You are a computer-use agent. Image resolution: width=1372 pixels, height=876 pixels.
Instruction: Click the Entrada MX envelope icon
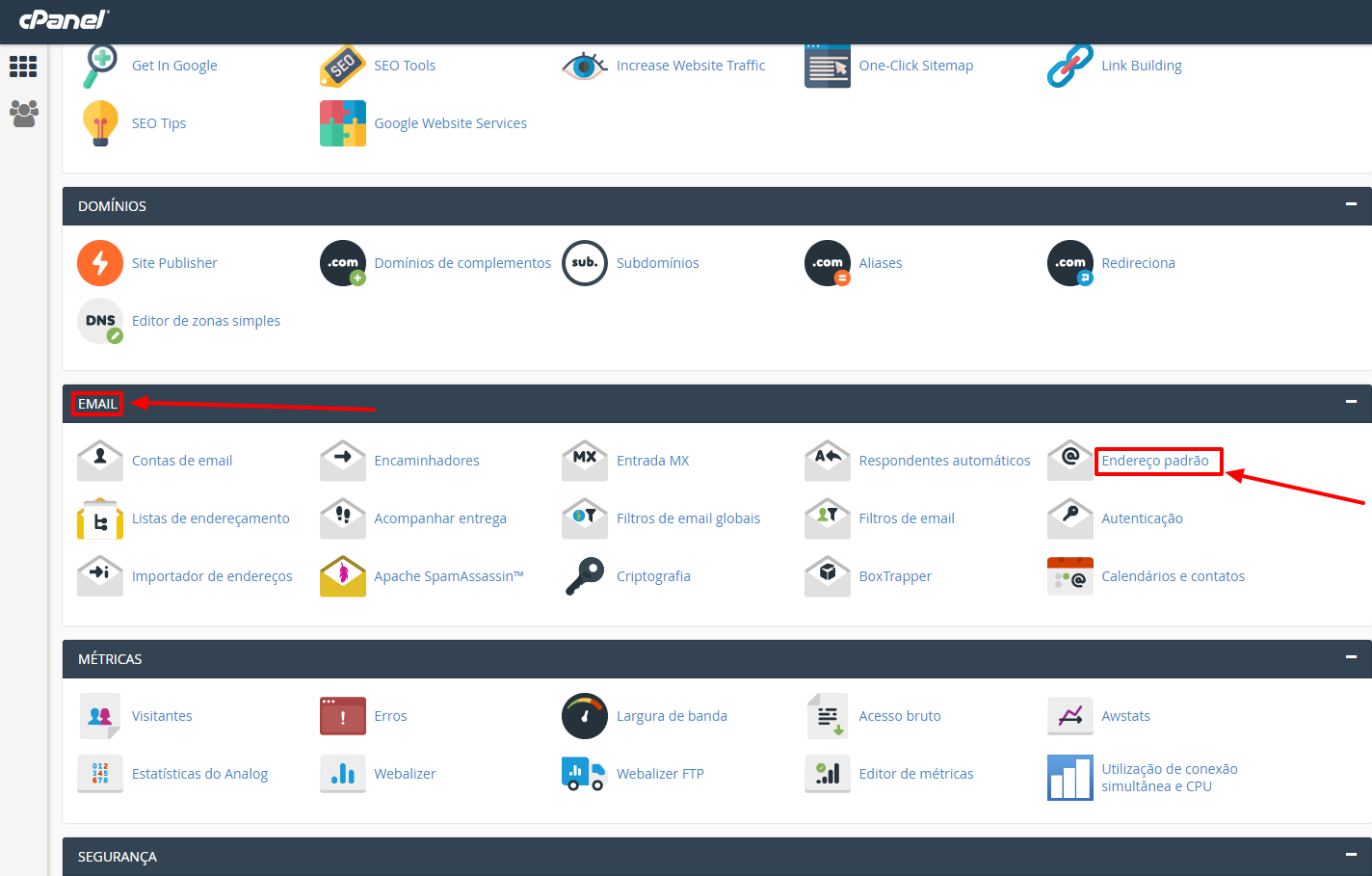coord(585,461)
